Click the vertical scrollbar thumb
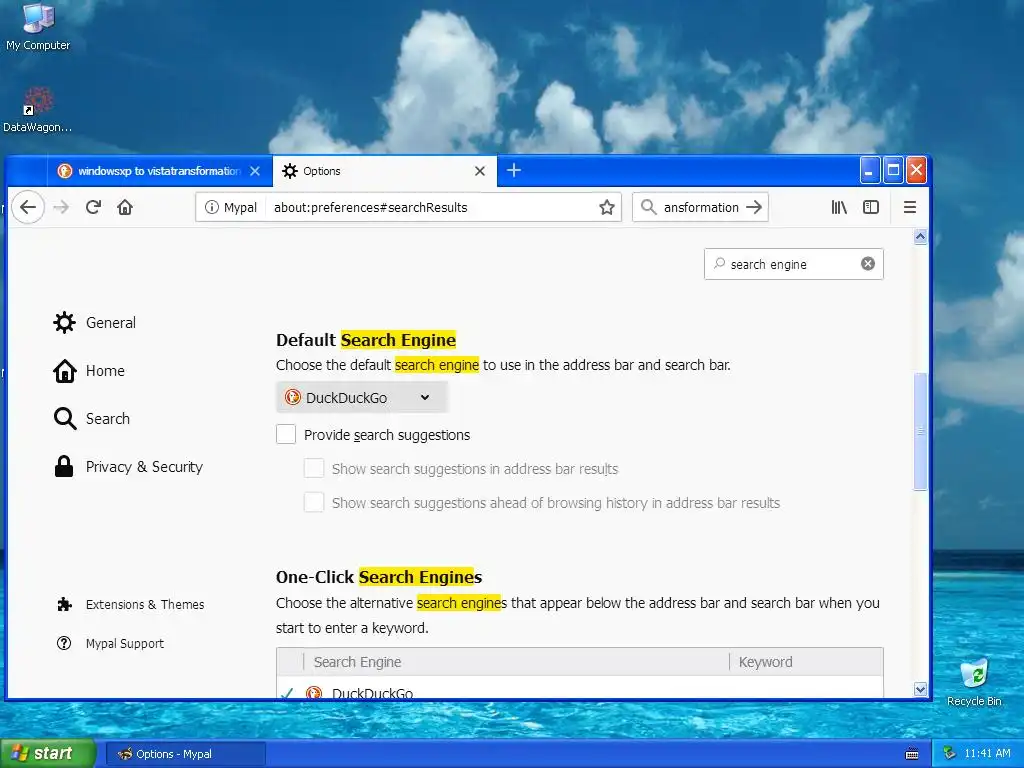Viewport: 1024px width, 768px height. (920, 431)
